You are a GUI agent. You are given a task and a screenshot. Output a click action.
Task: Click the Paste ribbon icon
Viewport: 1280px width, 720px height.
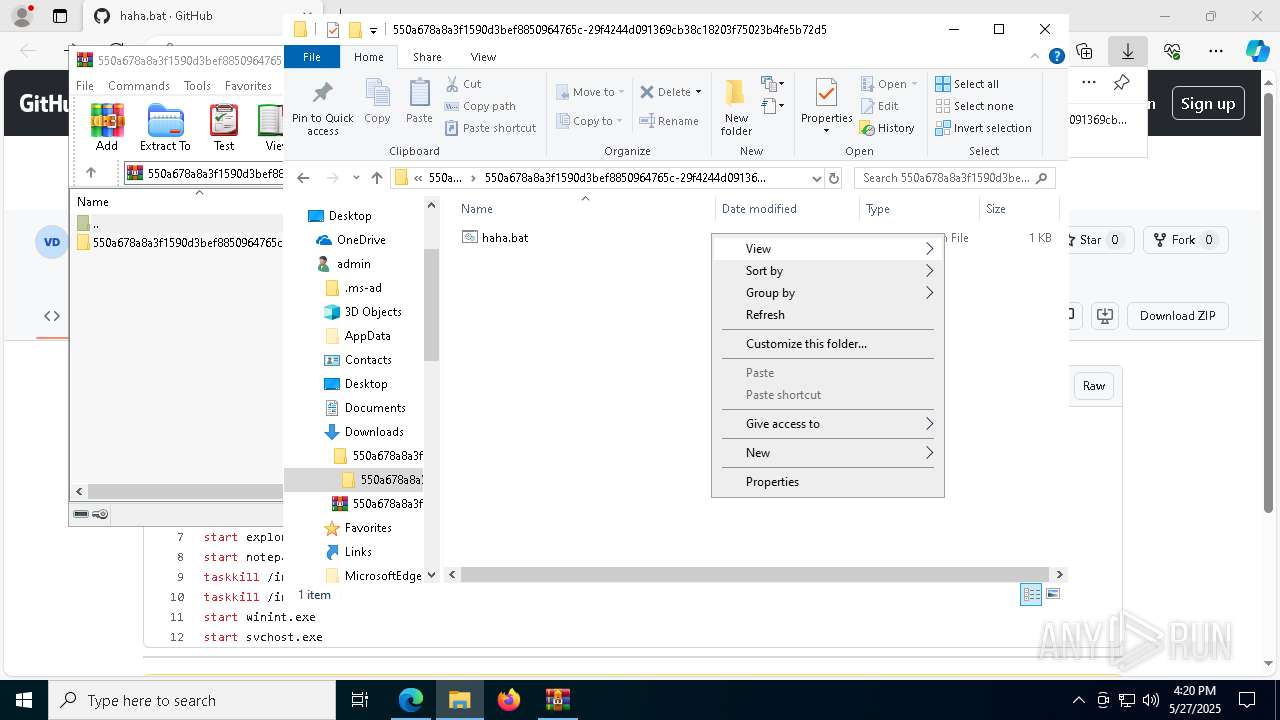[419, 93]
